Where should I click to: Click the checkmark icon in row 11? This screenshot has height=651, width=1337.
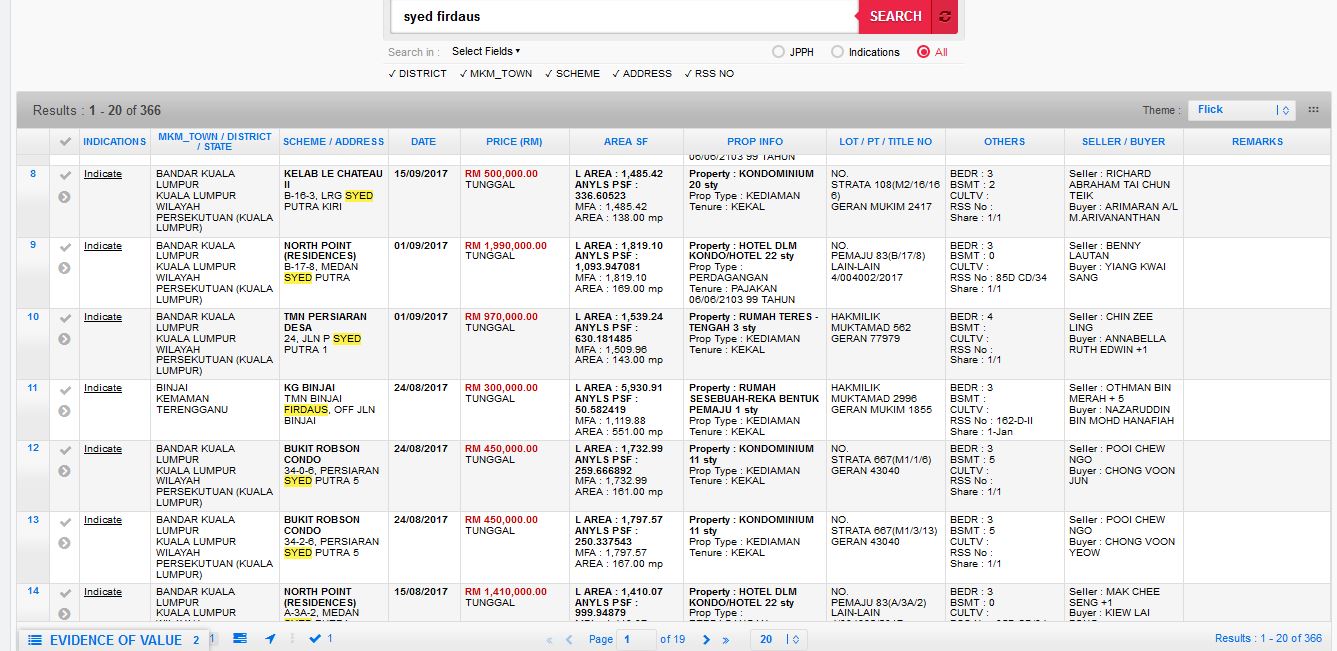pyautogui.click(x=64, y=390)
